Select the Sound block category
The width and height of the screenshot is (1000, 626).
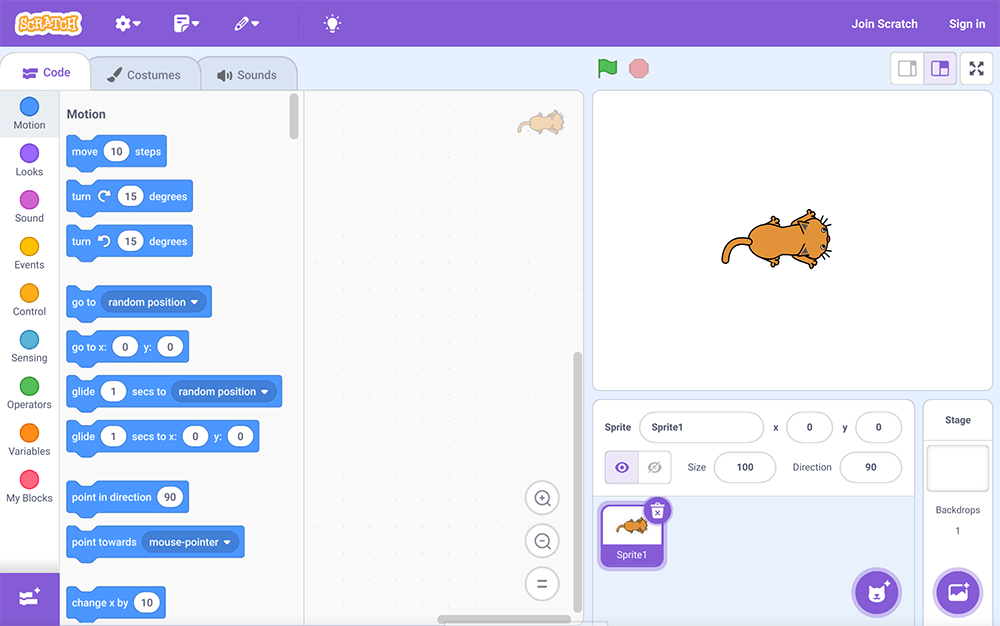pos(29,207)
